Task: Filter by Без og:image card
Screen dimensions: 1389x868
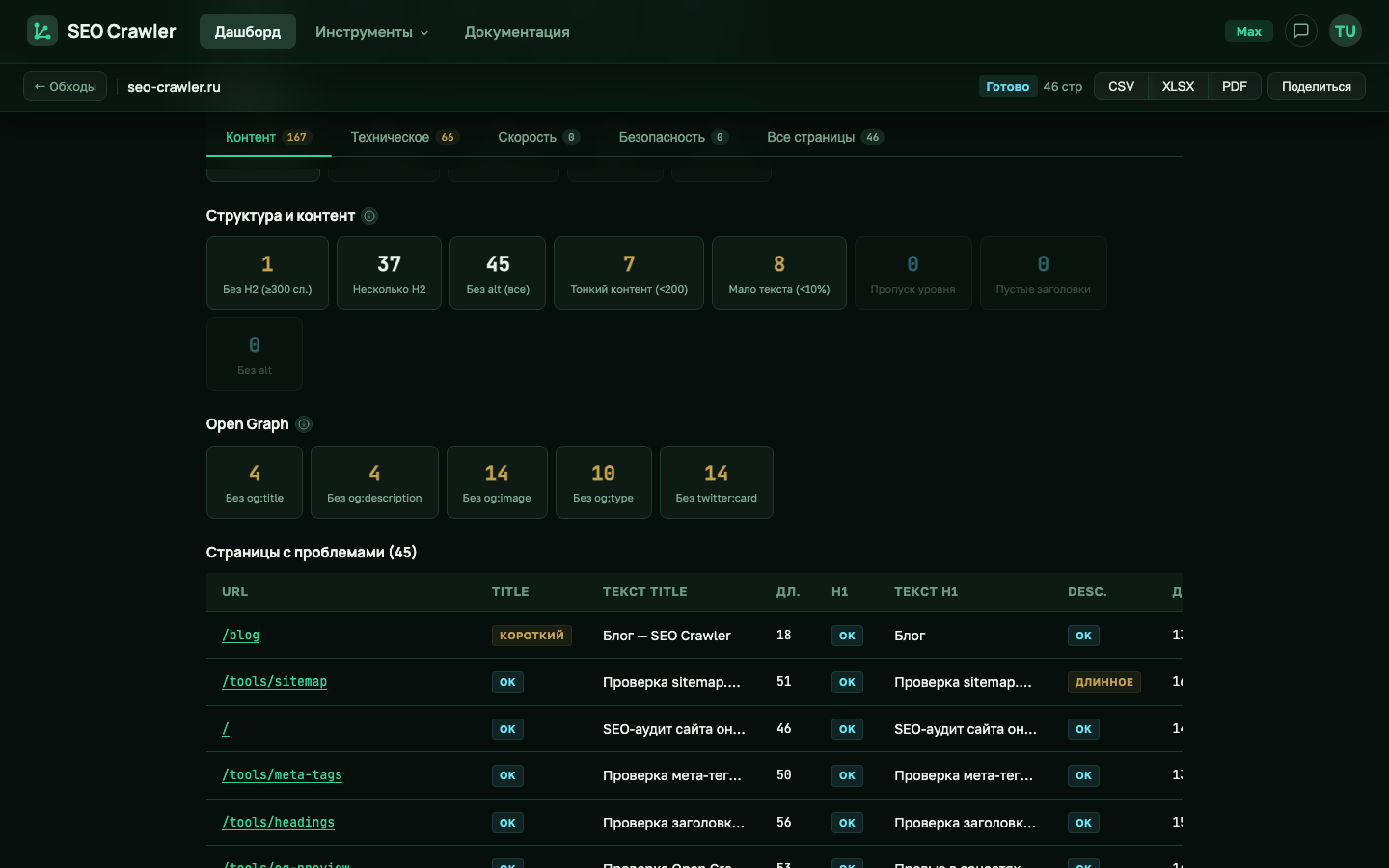Action: (x=497, y=482)
